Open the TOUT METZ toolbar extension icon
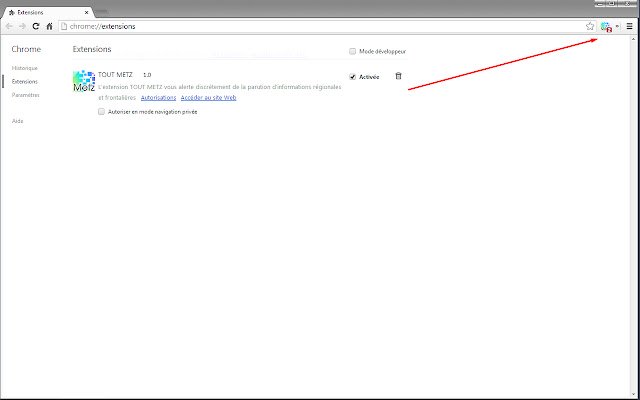This screenshot has width=640, height=400. (x=606, y=27)
